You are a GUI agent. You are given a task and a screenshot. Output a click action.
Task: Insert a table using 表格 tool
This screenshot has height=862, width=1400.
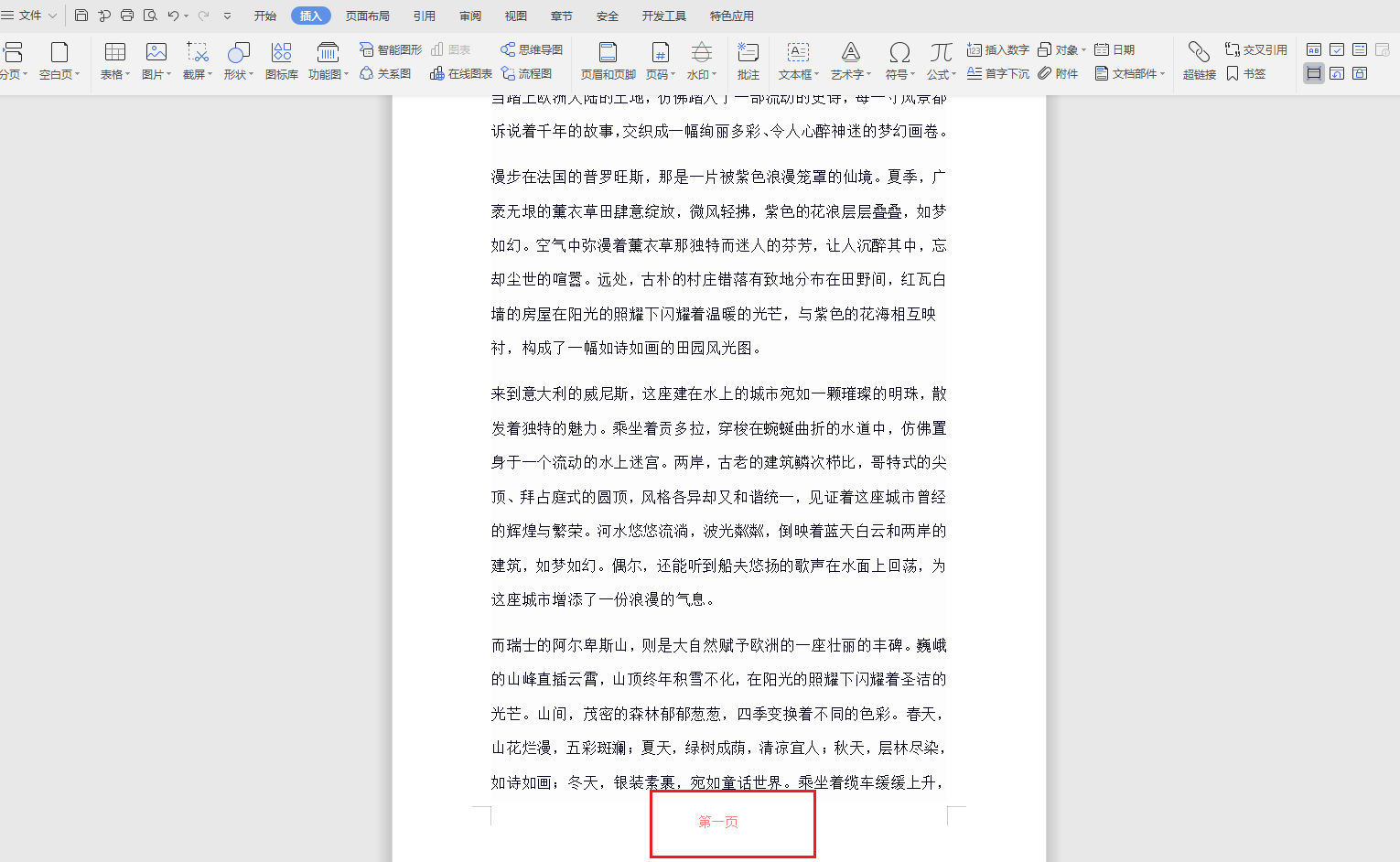coord(111,59)
